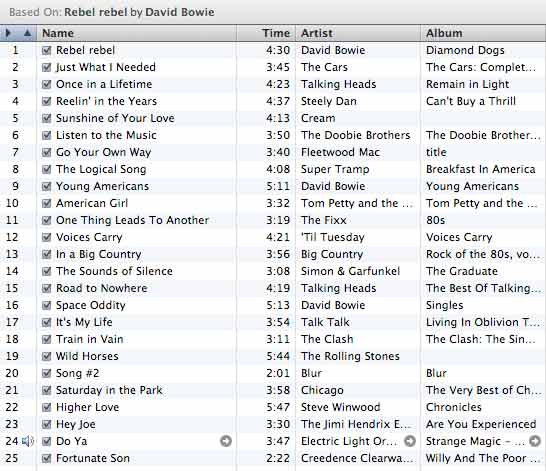Uncheck the Space Oddity checkbox

coord(46,305)
